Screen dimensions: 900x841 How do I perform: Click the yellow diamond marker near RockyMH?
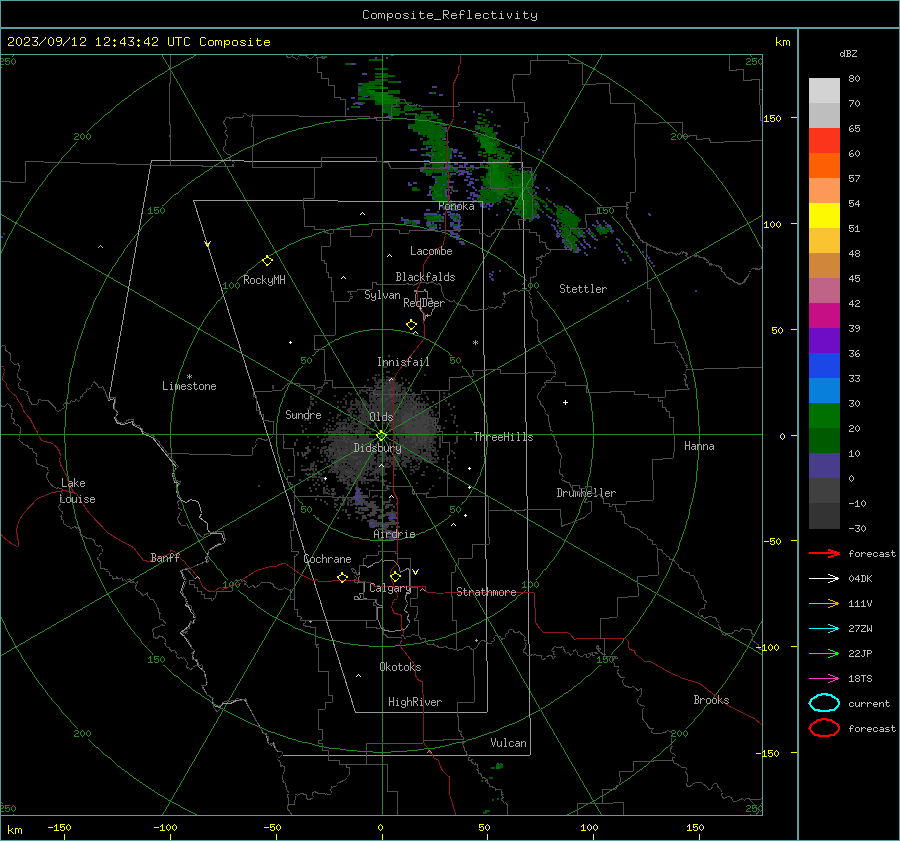point(267,261)
